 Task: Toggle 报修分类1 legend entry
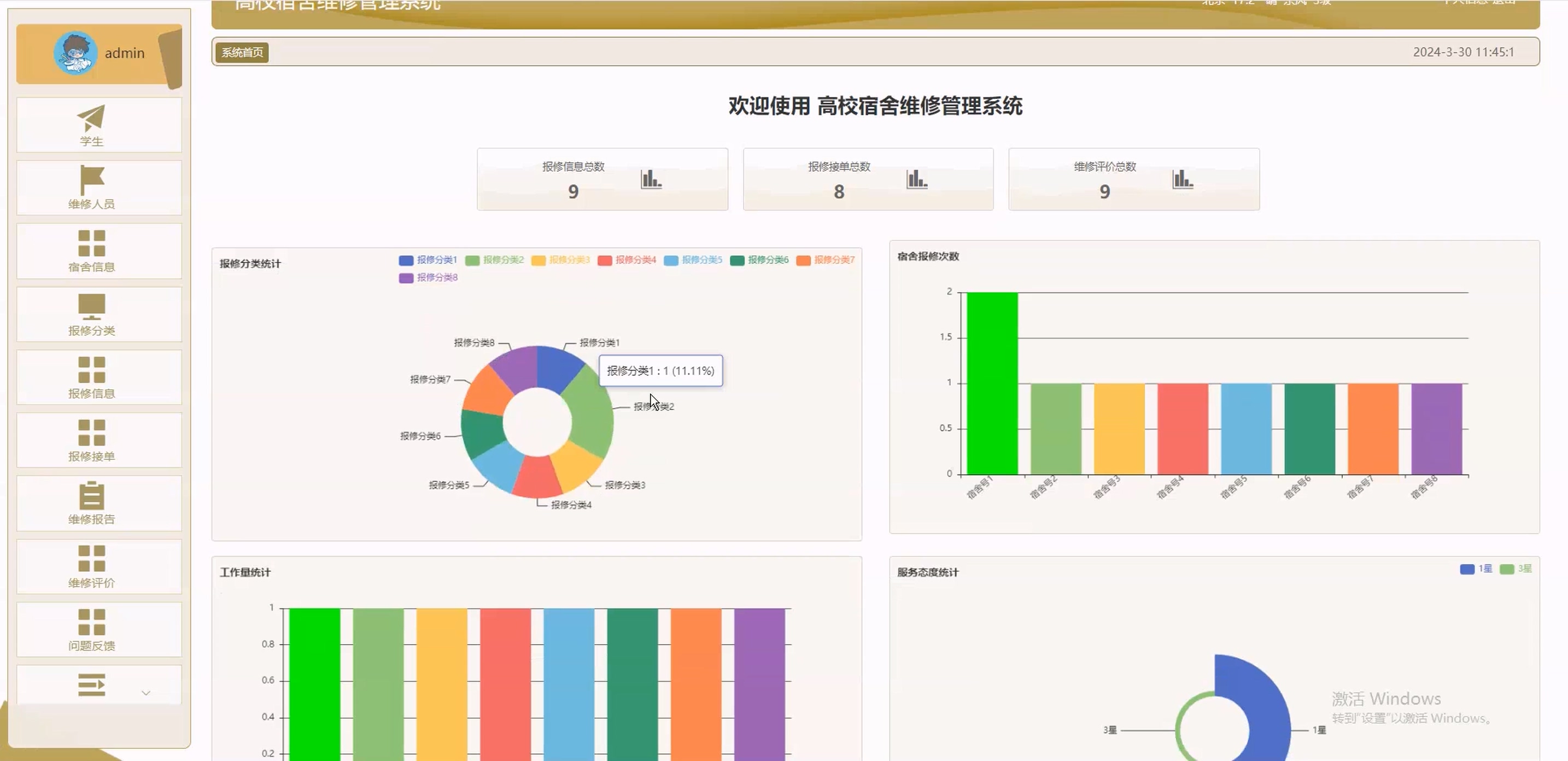[x=428, y=260]
